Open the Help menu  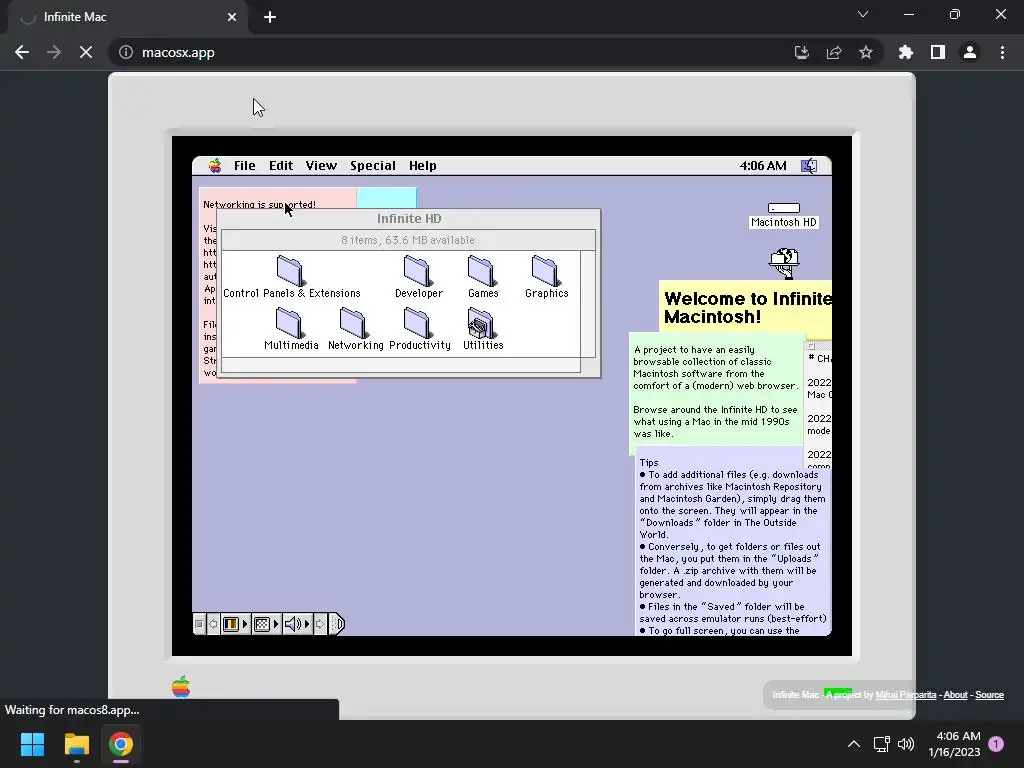(423, 166)
